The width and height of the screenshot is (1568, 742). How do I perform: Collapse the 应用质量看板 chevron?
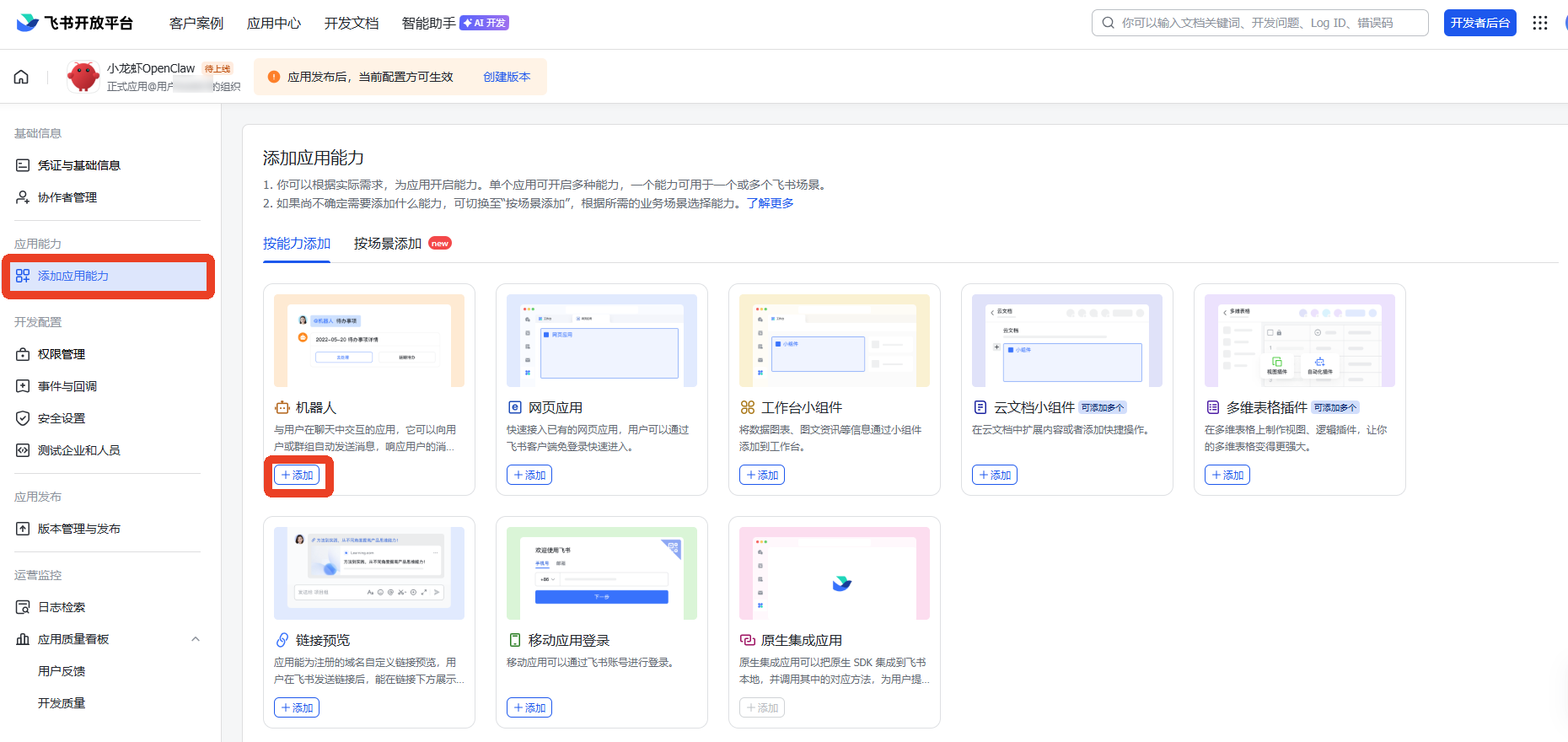196,639
